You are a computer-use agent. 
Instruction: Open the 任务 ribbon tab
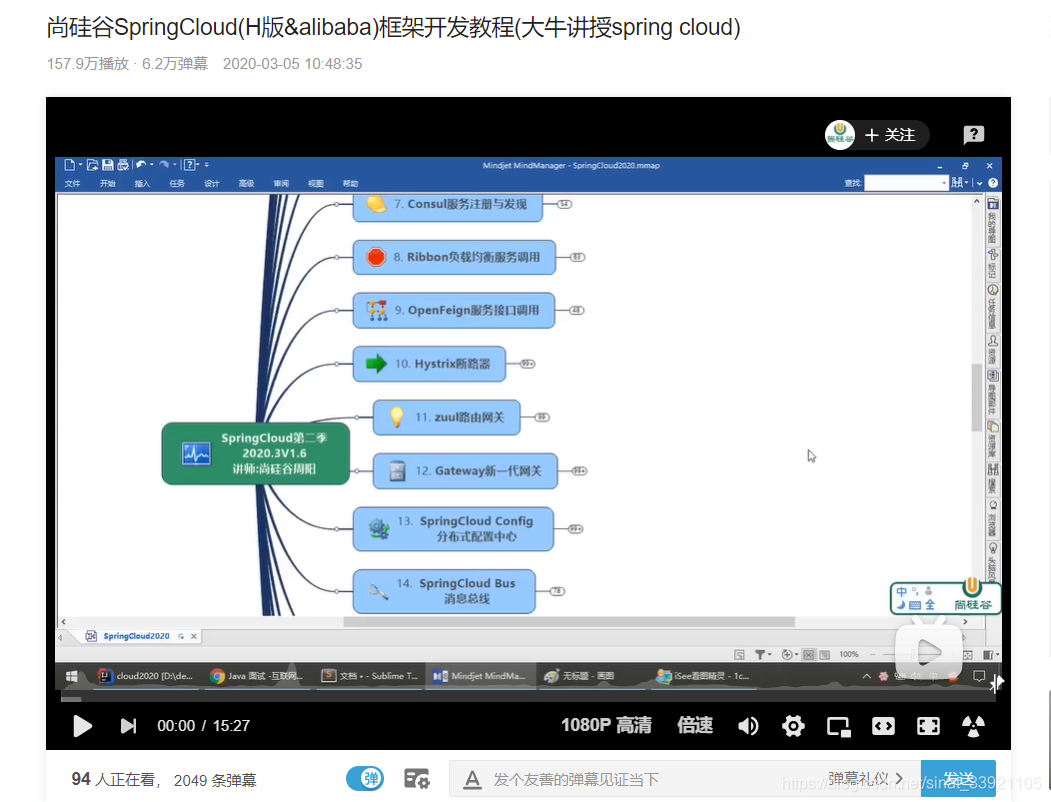(177, 184)
